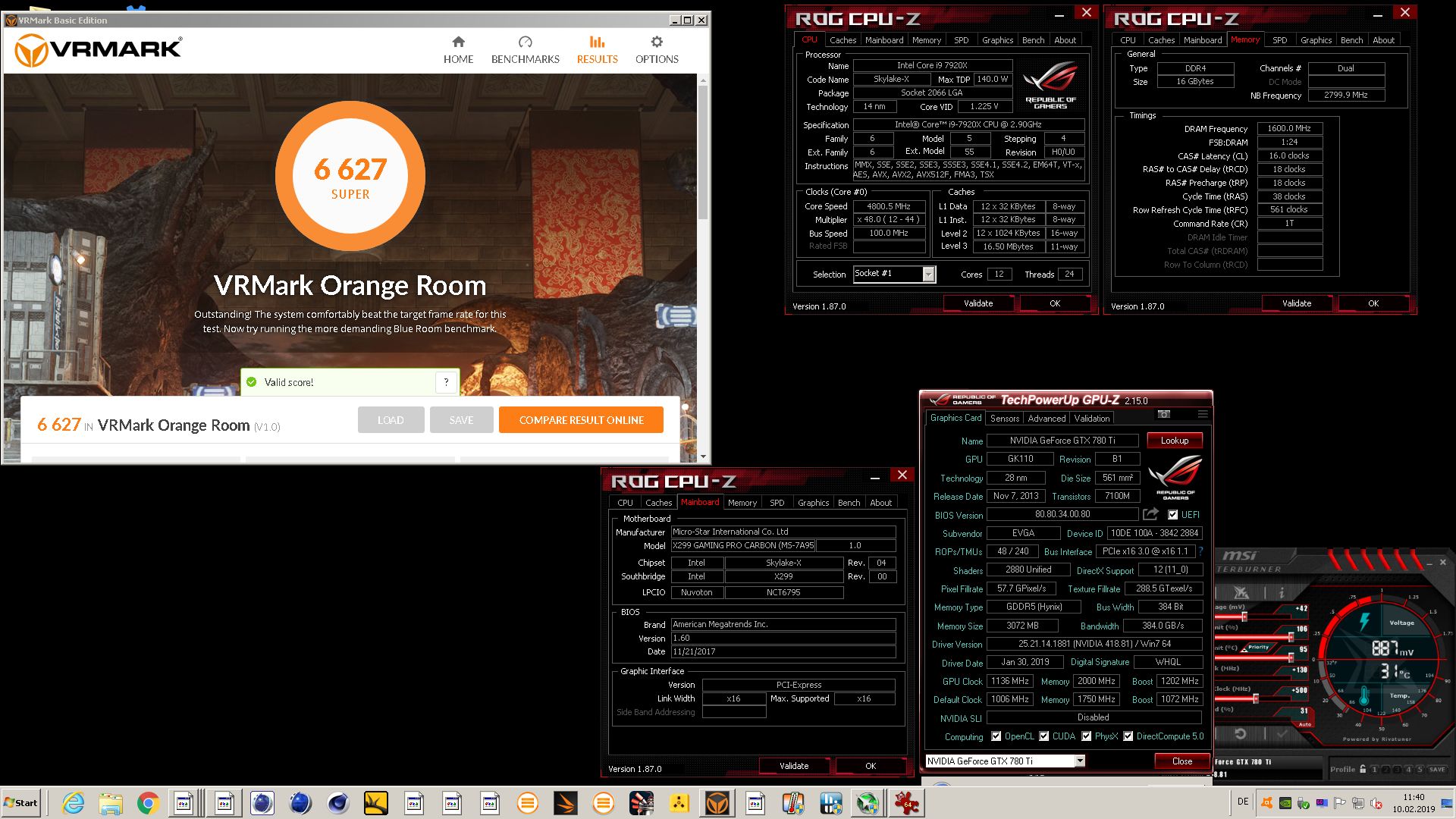Click the first Cinema 4D sphere taskbar icon

tap(262, 802)
